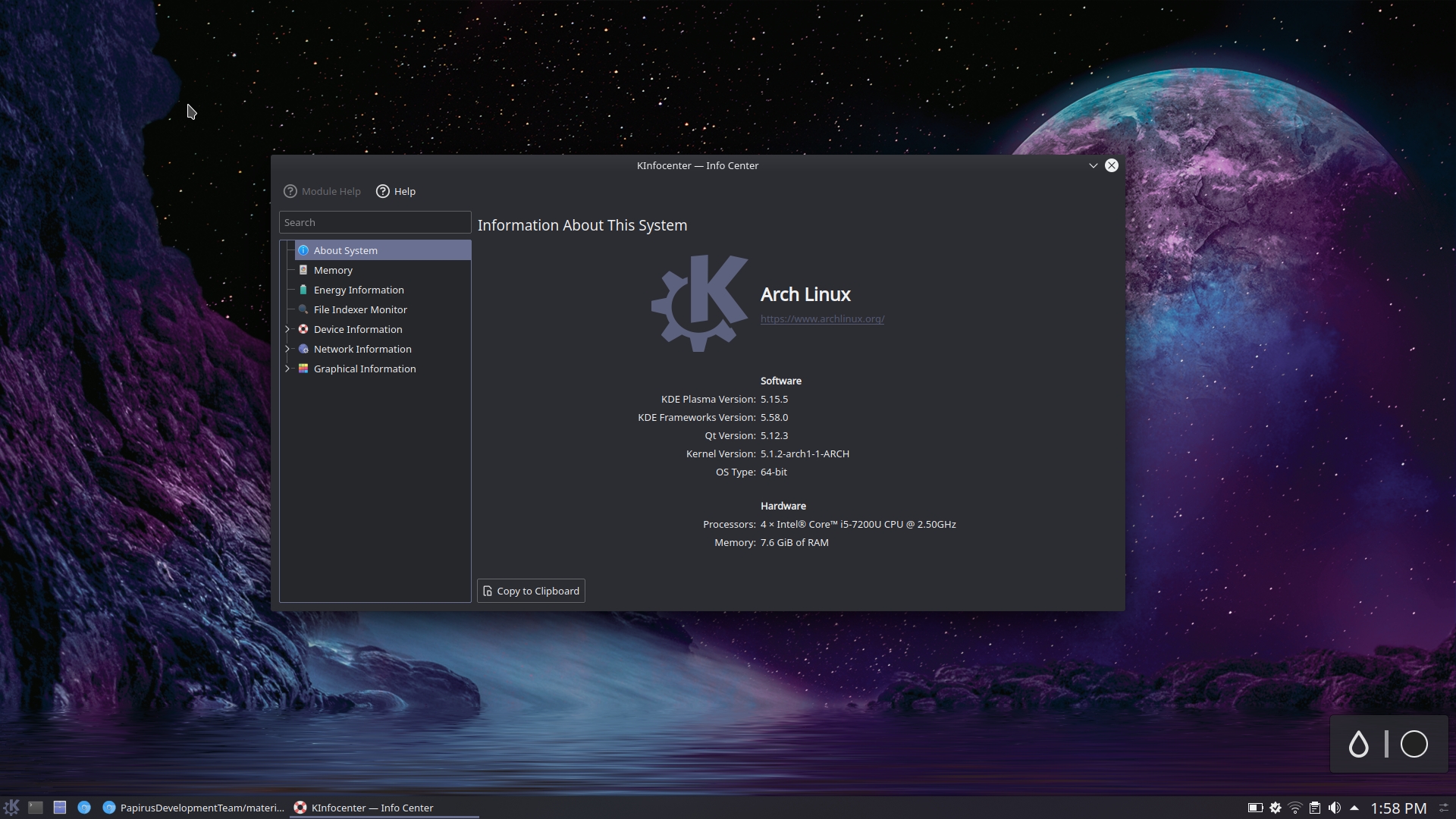This screenshot has width=1456, height=819.
Task: Launch the terminal from the taskbar
Action: tap(36, 808)
